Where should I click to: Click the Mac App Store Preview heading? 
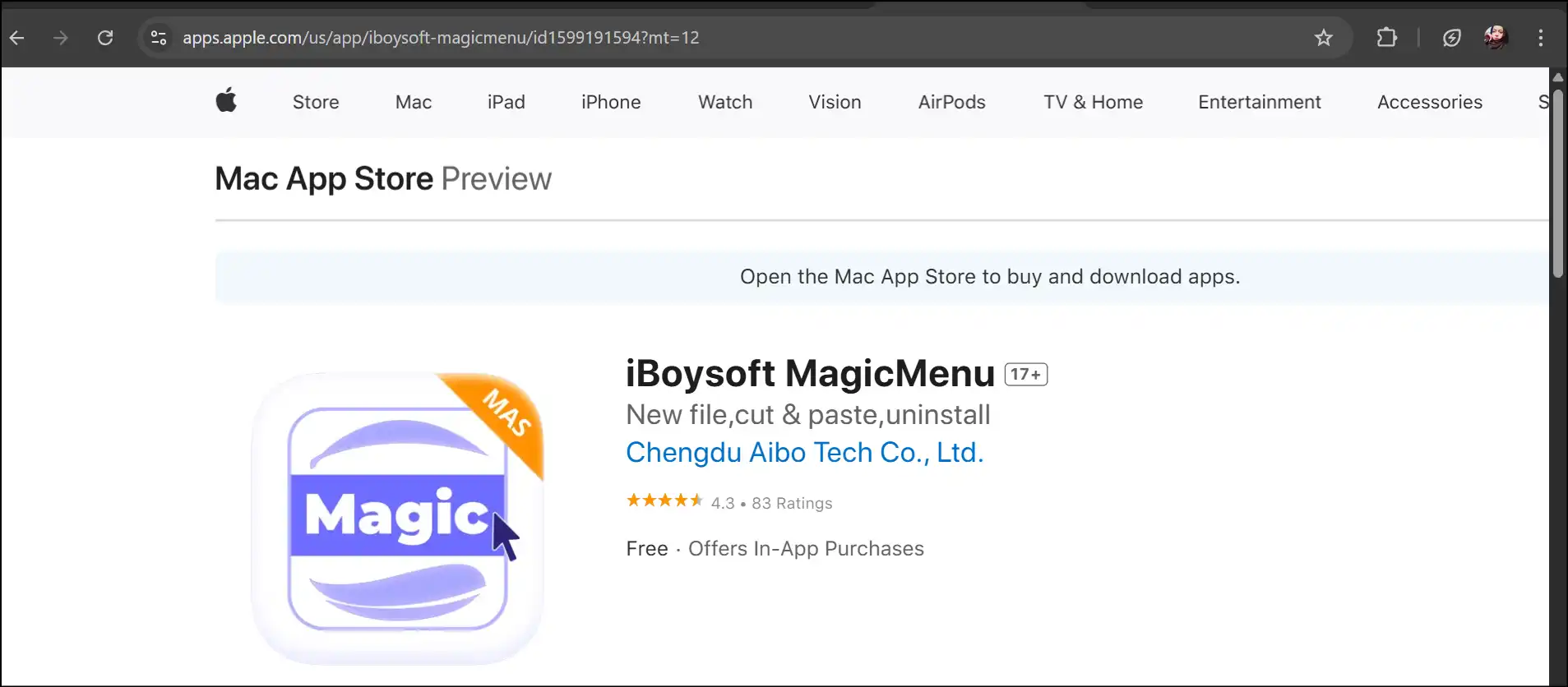(x=383, y=179)
